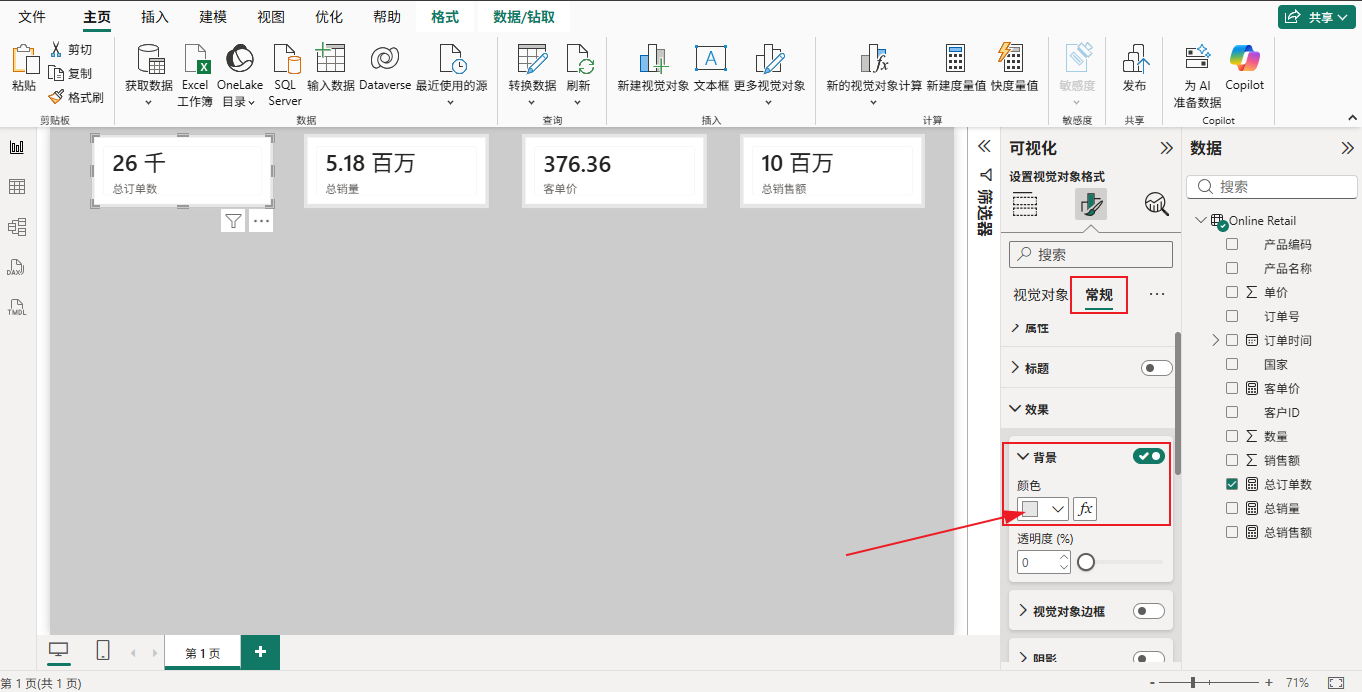Collapse the 数据 pane
The width and height of the screenshot is (1362, 692).
[1347, 148]
